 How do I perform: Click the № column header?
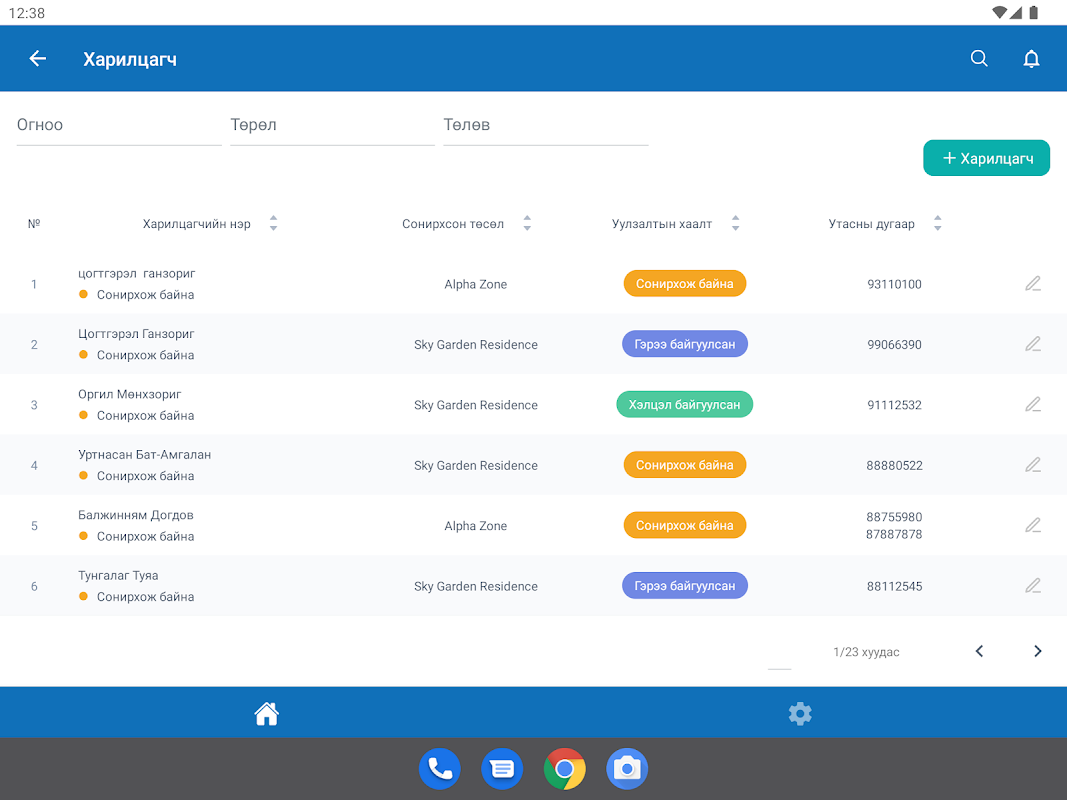click(34, 223)
